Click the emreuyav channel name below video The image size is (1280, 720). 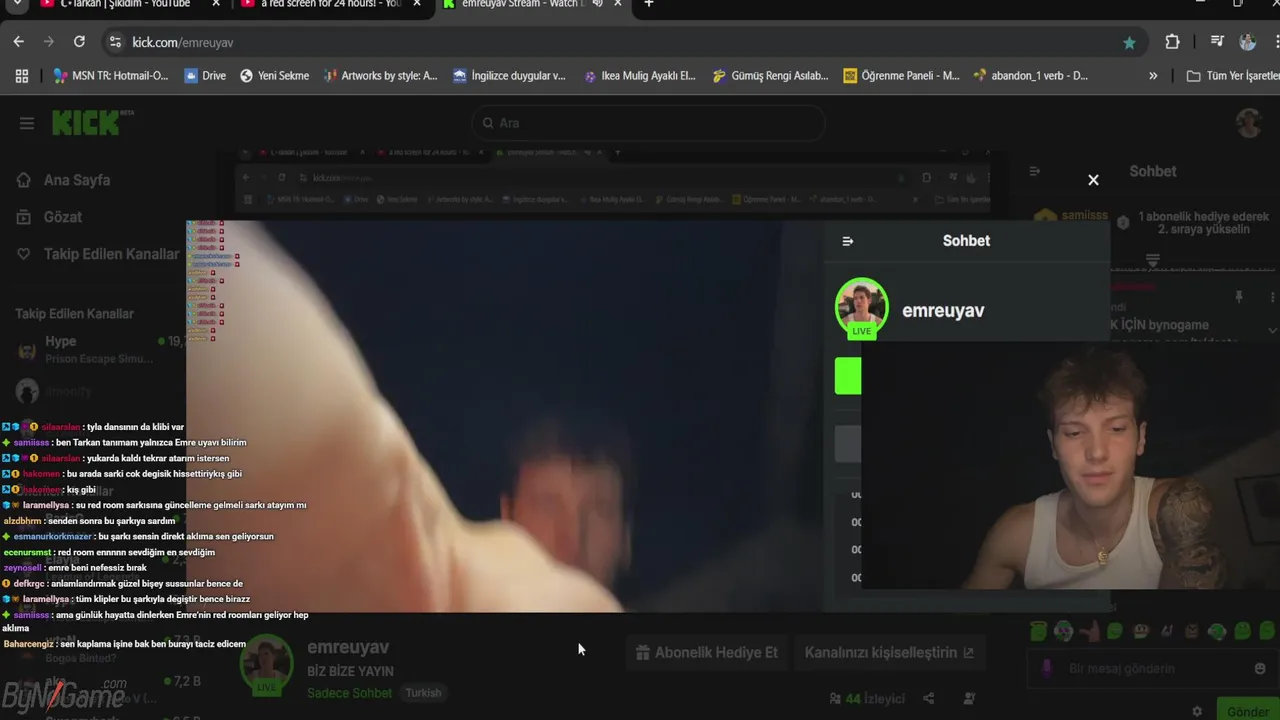[x=348, y=647]
